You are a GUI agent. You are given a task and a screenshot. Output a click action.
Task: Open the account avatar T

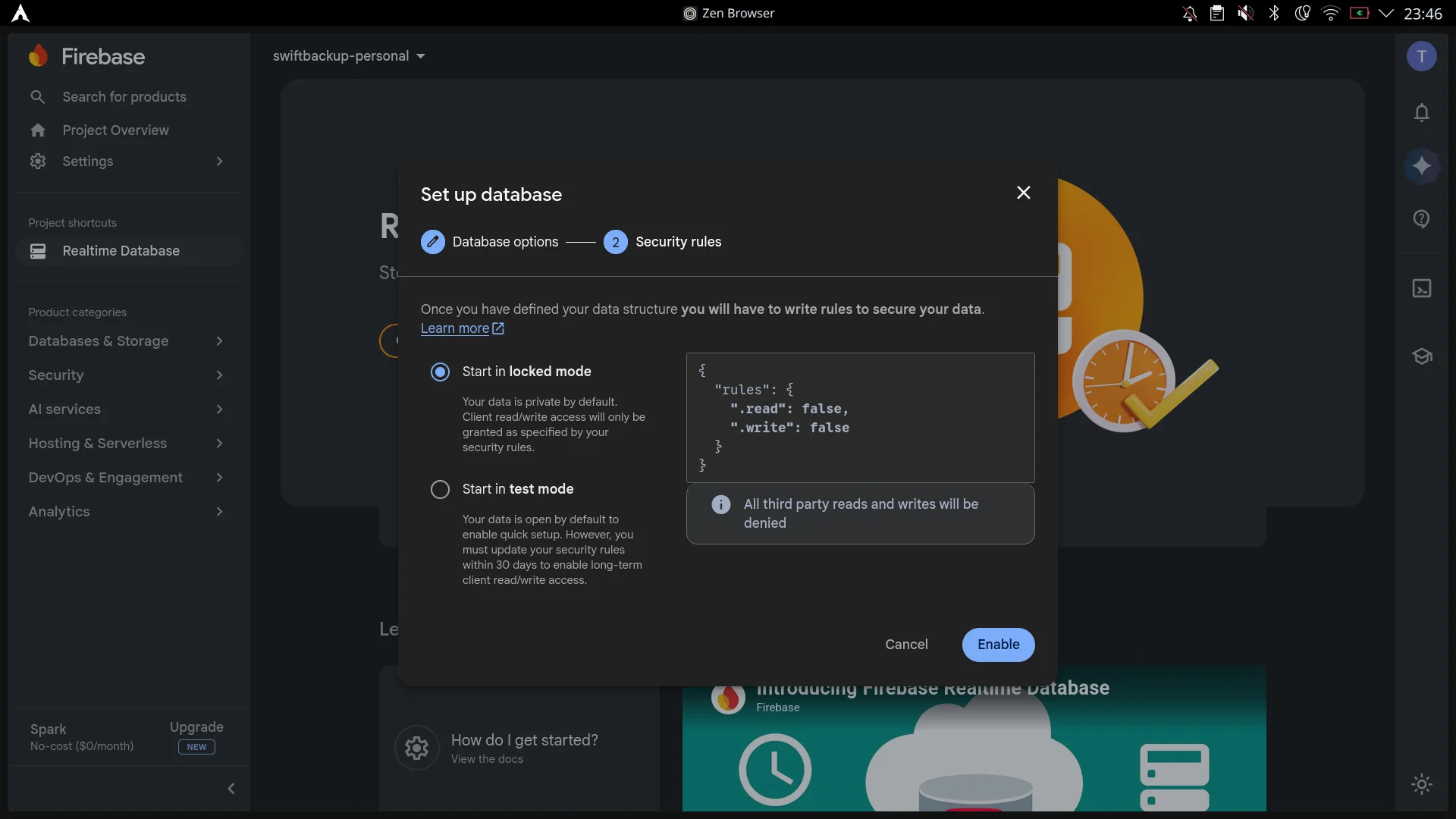pyautogui.click(x=1422, y=56)
